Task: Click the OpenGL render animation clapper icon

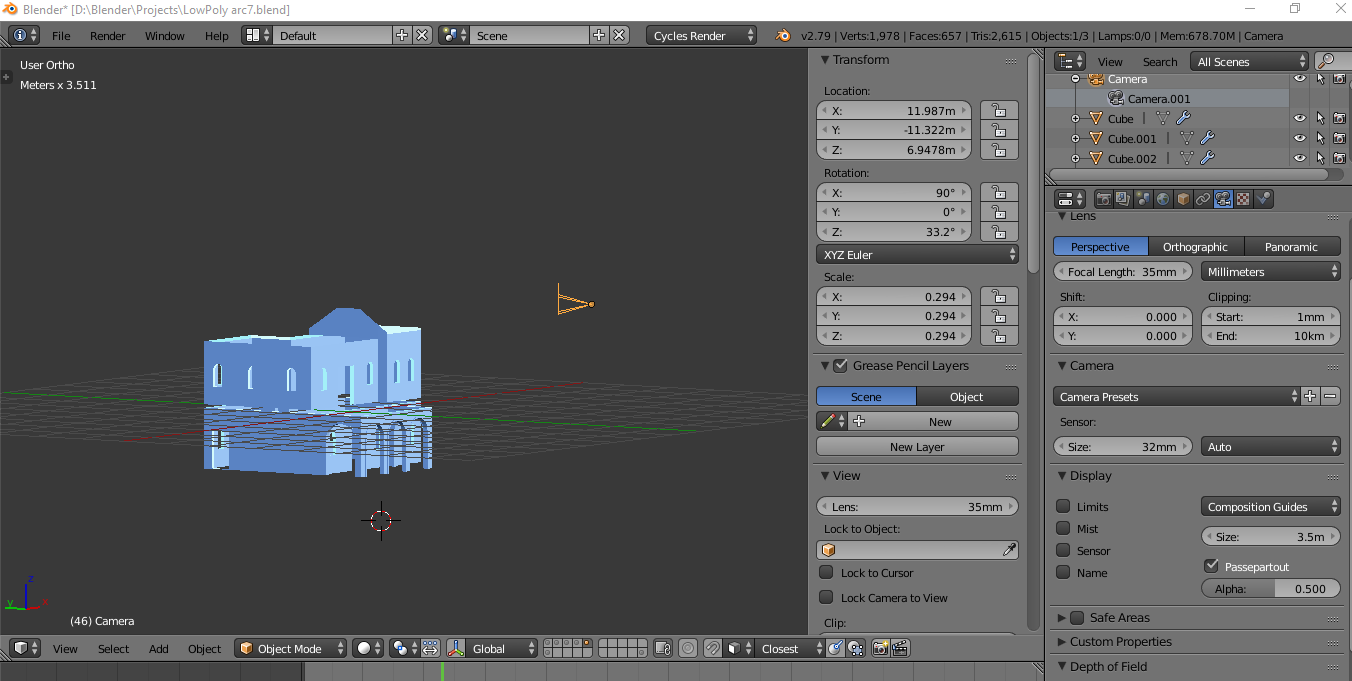Action: (x=900, y=649)
